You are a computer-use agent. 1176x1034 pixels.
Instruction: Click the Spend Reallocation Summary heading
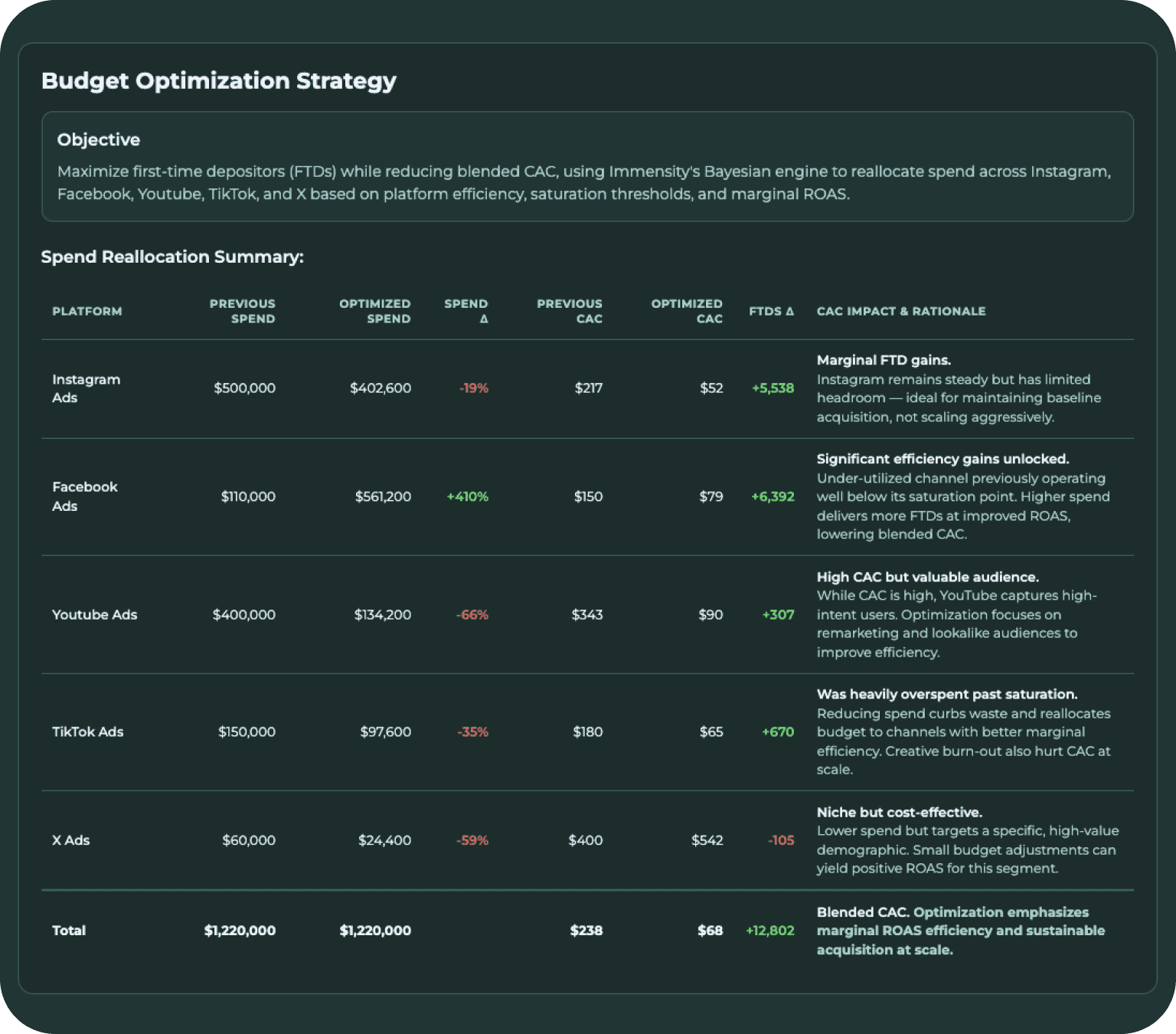pos(172,257)
